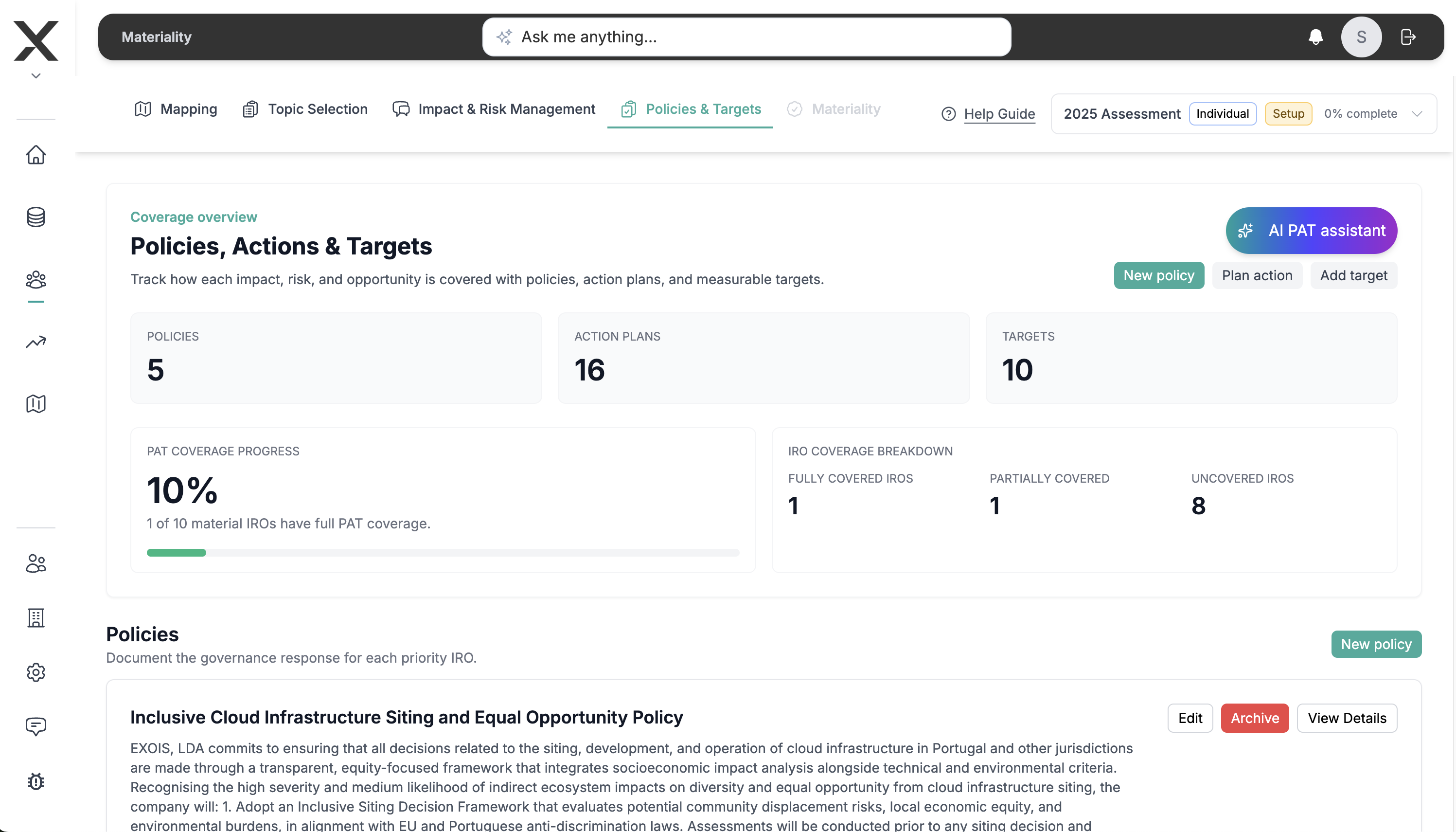This screenshot has height=832, width=1456.
Task: Open the database stack sidebar icon
Action: pos(36,217)
